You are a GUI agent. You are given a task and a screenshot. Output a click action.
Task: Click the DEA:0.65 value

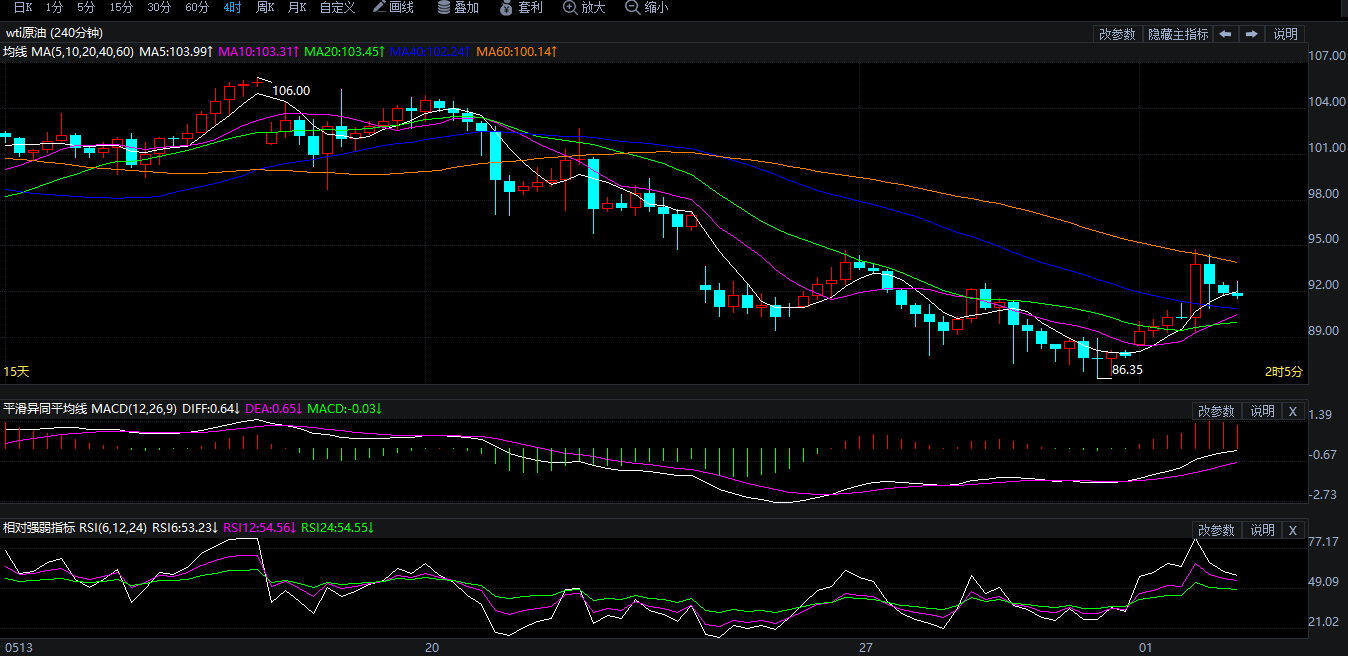coord(274,409)
